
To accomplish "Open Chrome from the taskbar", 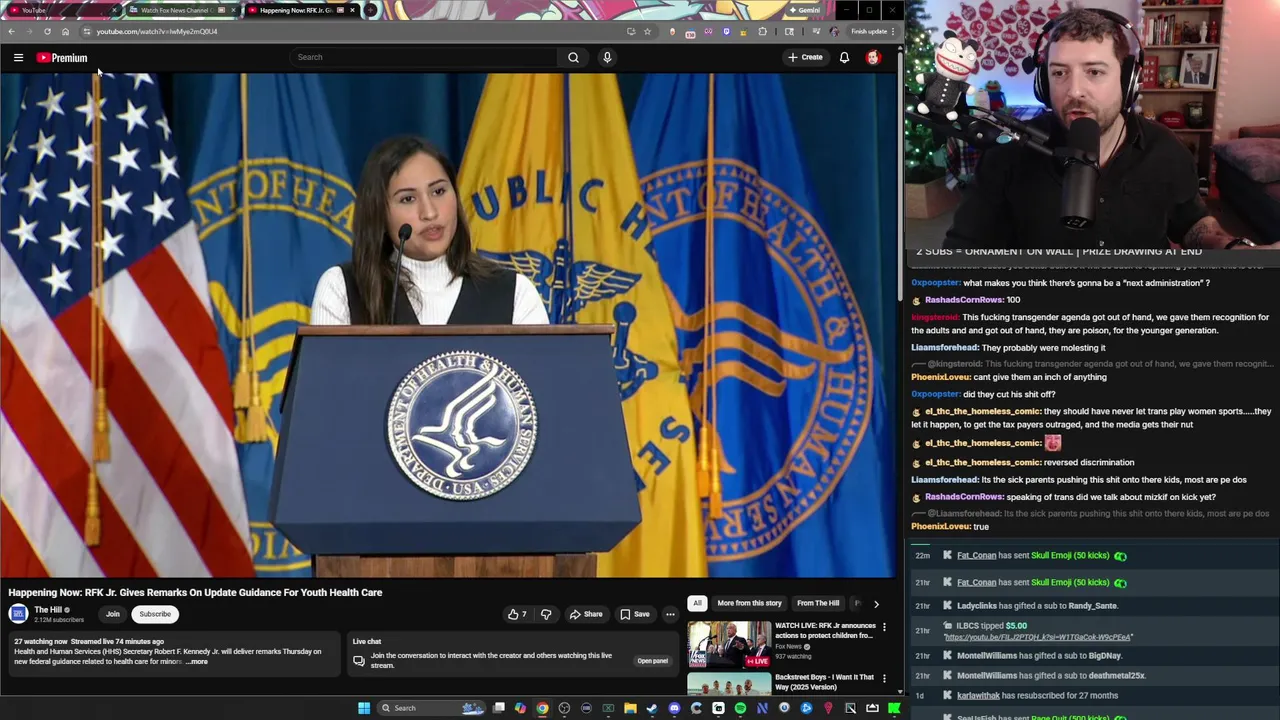I will click(x=543, y=708).
